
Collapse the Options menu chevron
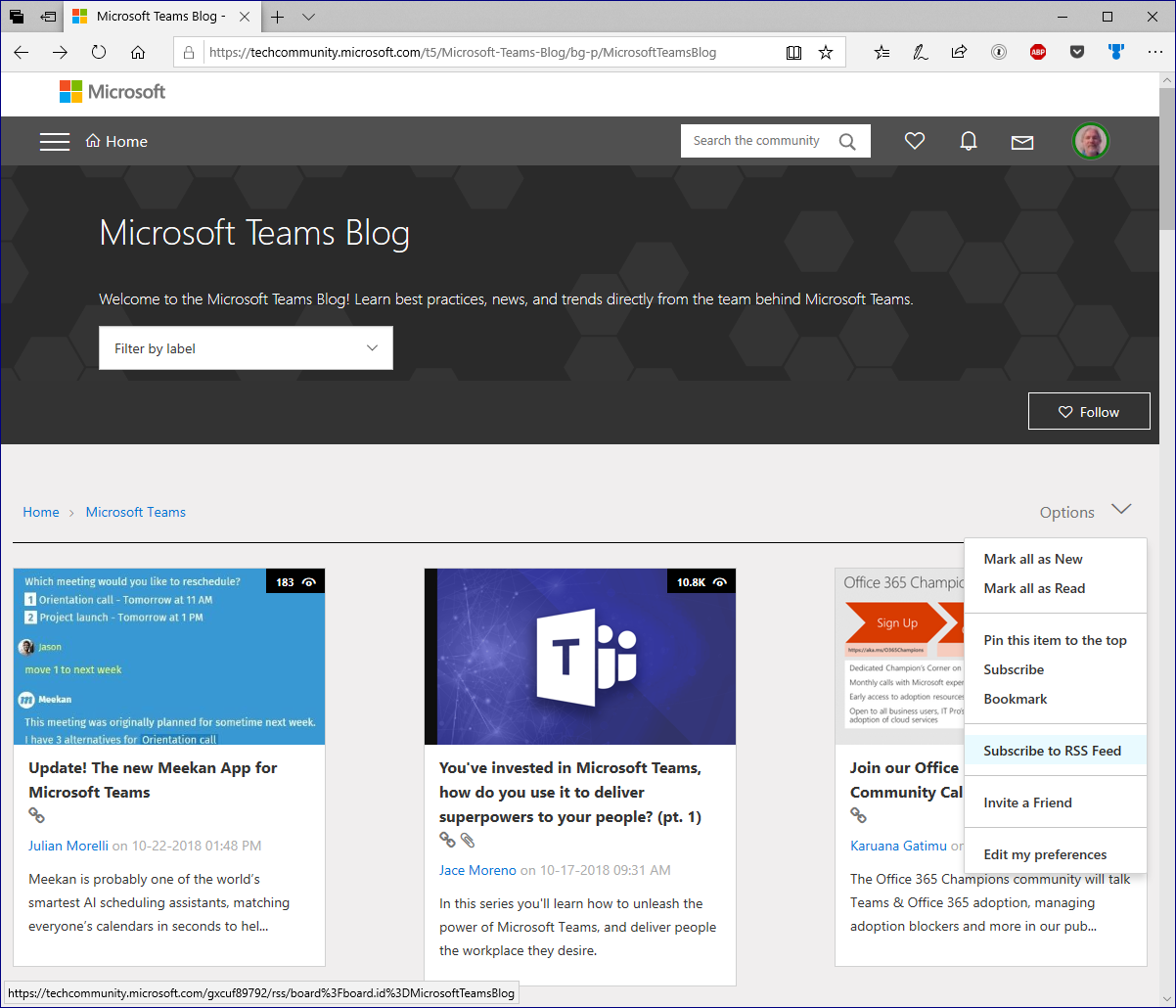click(x=1121, y=509)
